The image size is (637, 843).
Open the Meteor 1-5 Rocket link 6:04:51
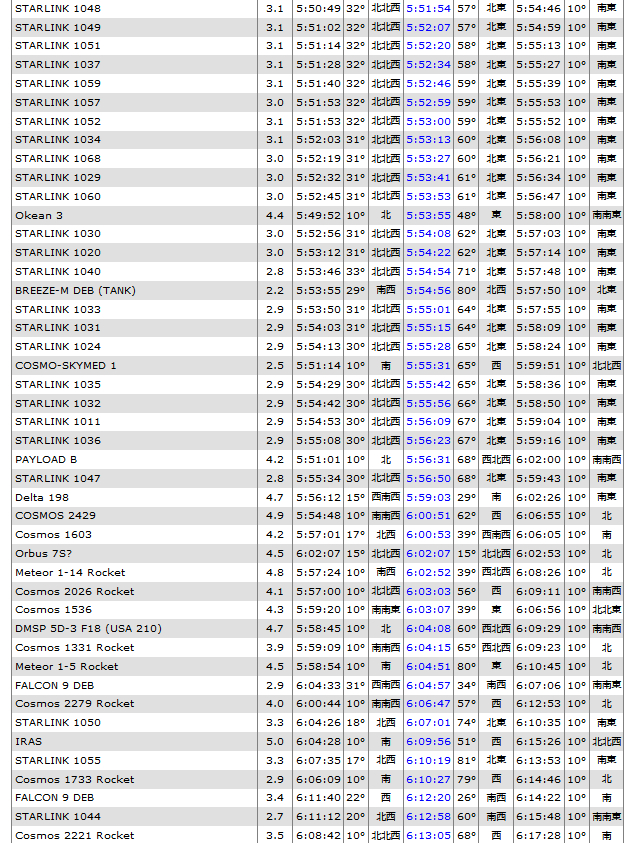click(x=428, y=667)
